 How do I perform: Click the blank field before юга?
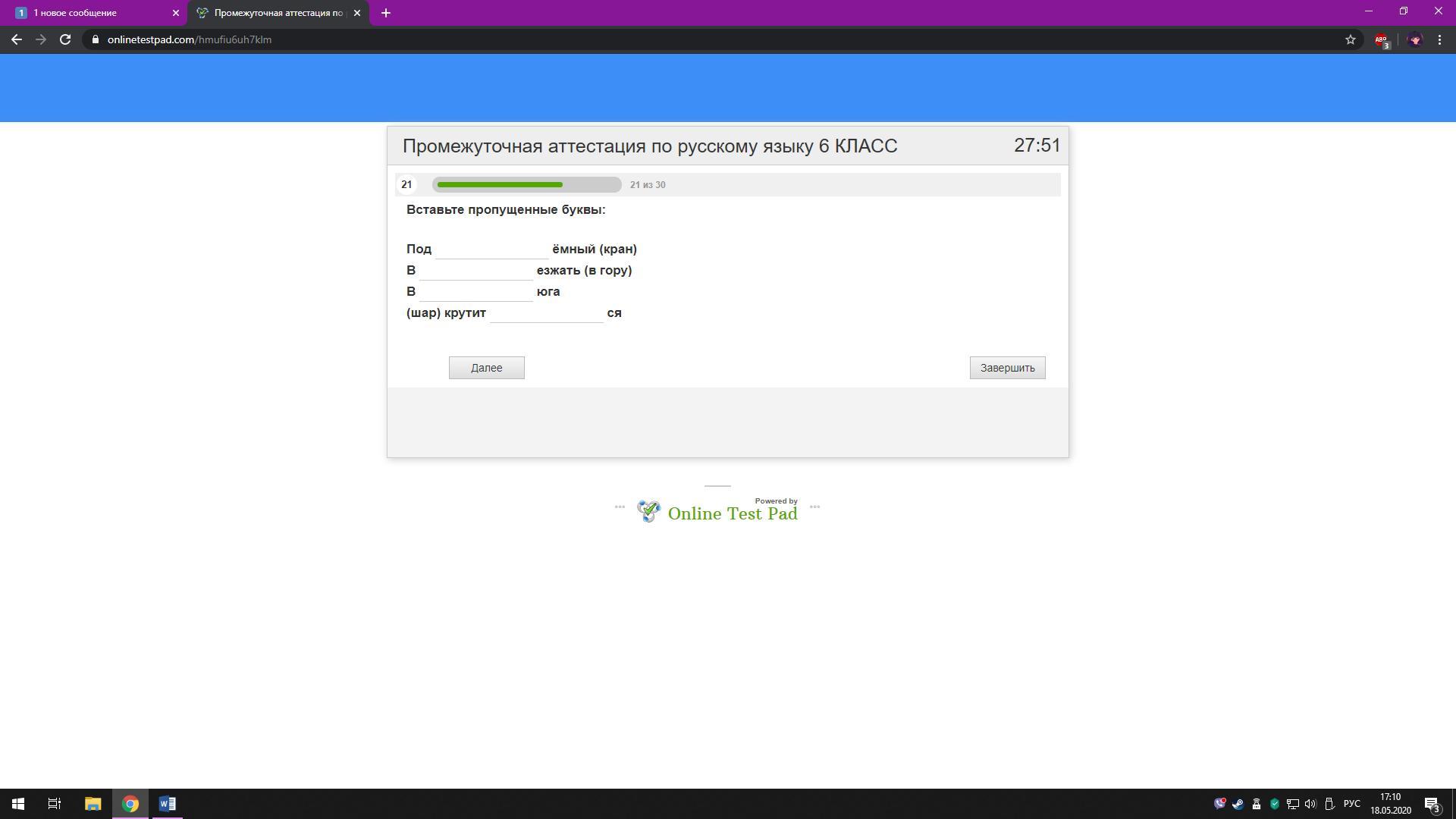click(476, 291)
